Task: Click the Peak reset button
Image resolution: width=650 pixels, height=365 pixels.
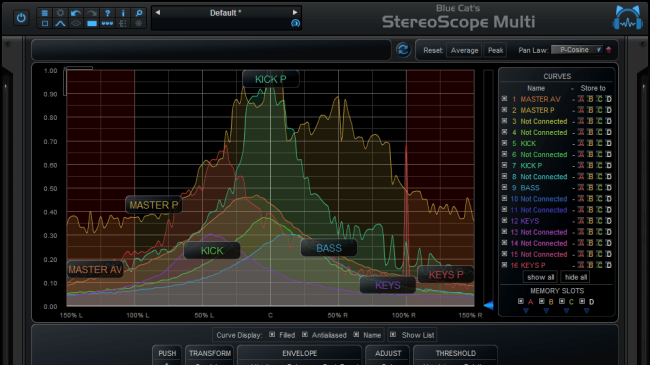Action: pyautogui.click(x=495, y=50)
